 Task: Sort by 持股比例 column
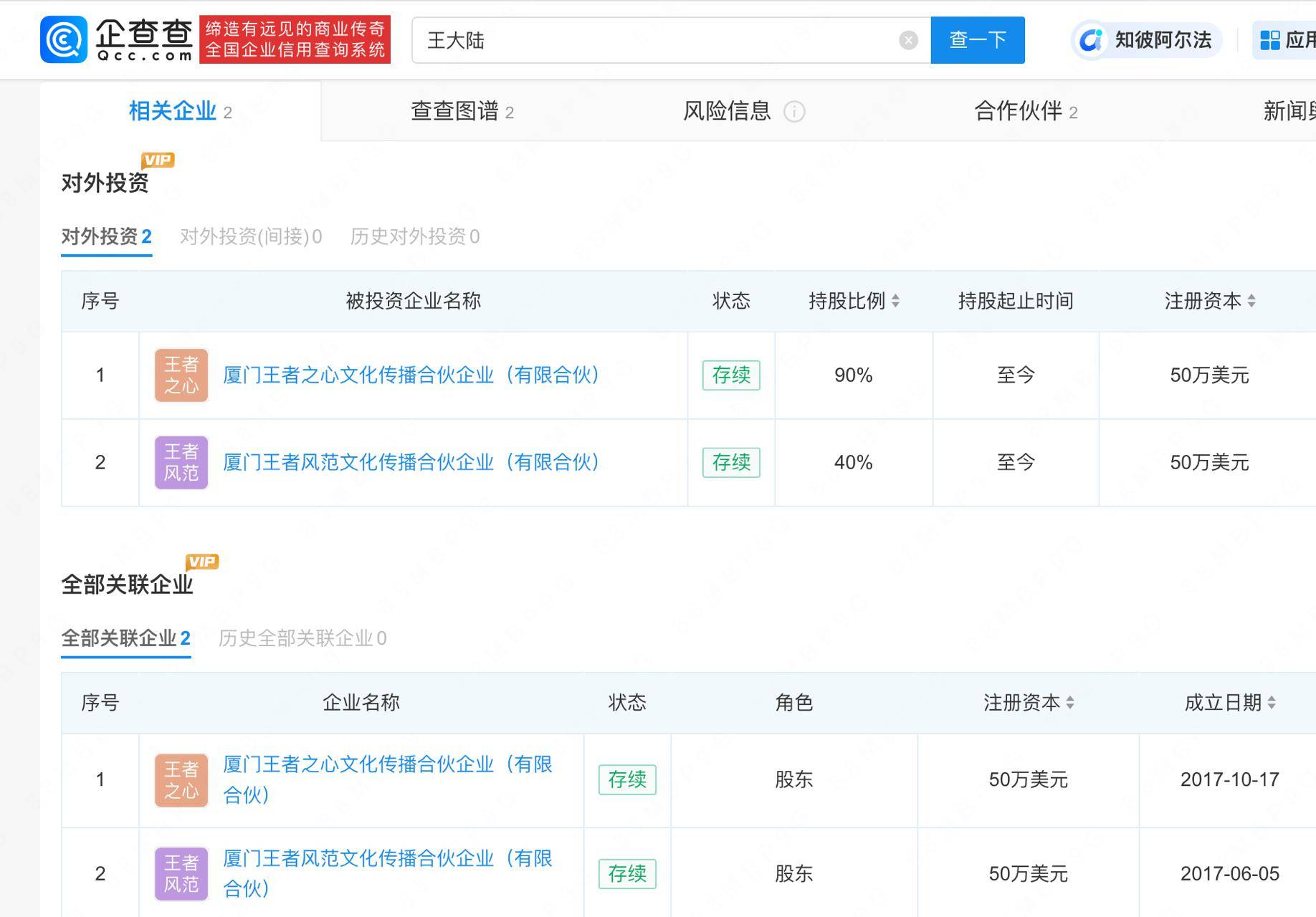click(x=895, y=301)
